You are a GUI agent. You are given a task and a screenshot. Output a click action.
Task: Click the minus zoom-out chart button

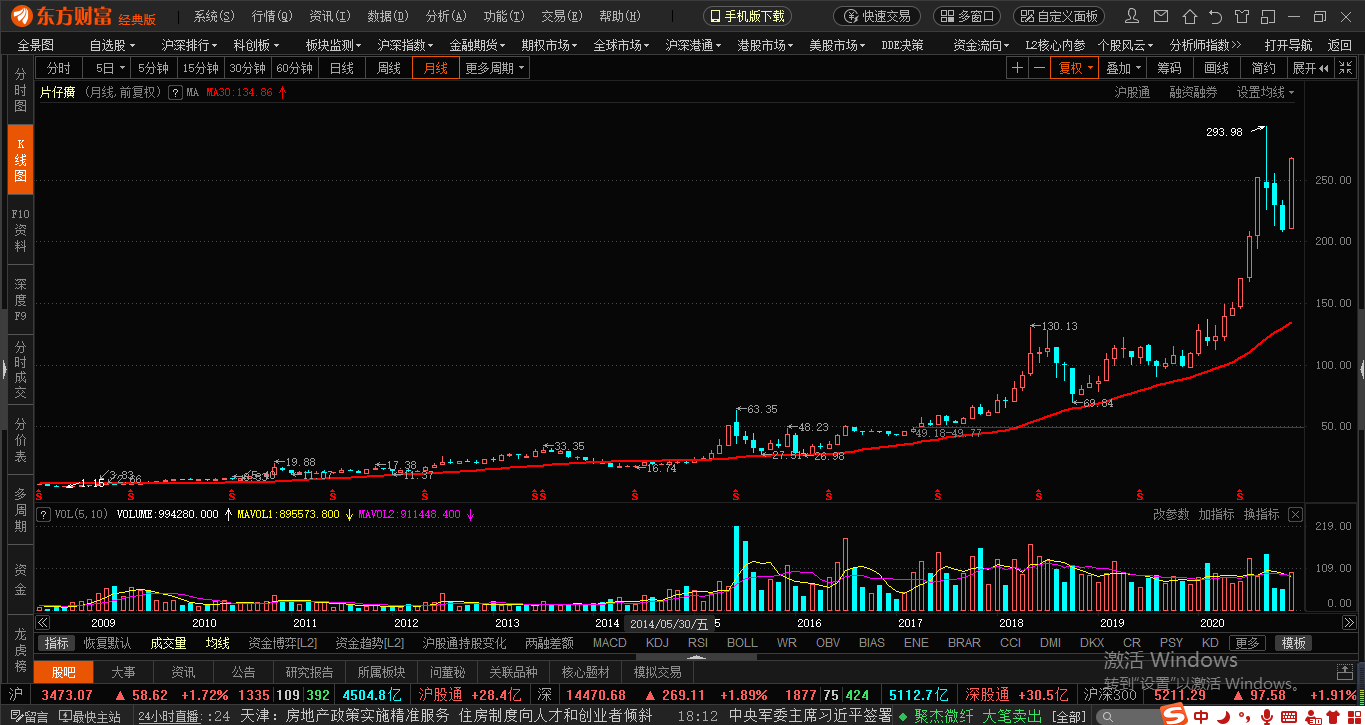(x=1039, y=68)
